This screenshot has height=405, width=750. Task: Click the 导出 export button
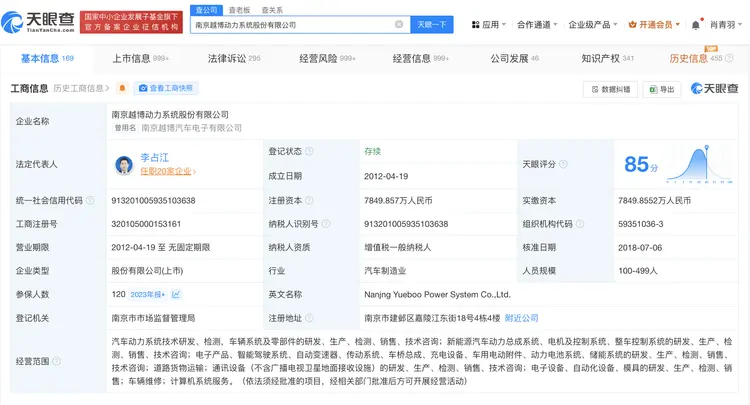(x=662, y=89)
